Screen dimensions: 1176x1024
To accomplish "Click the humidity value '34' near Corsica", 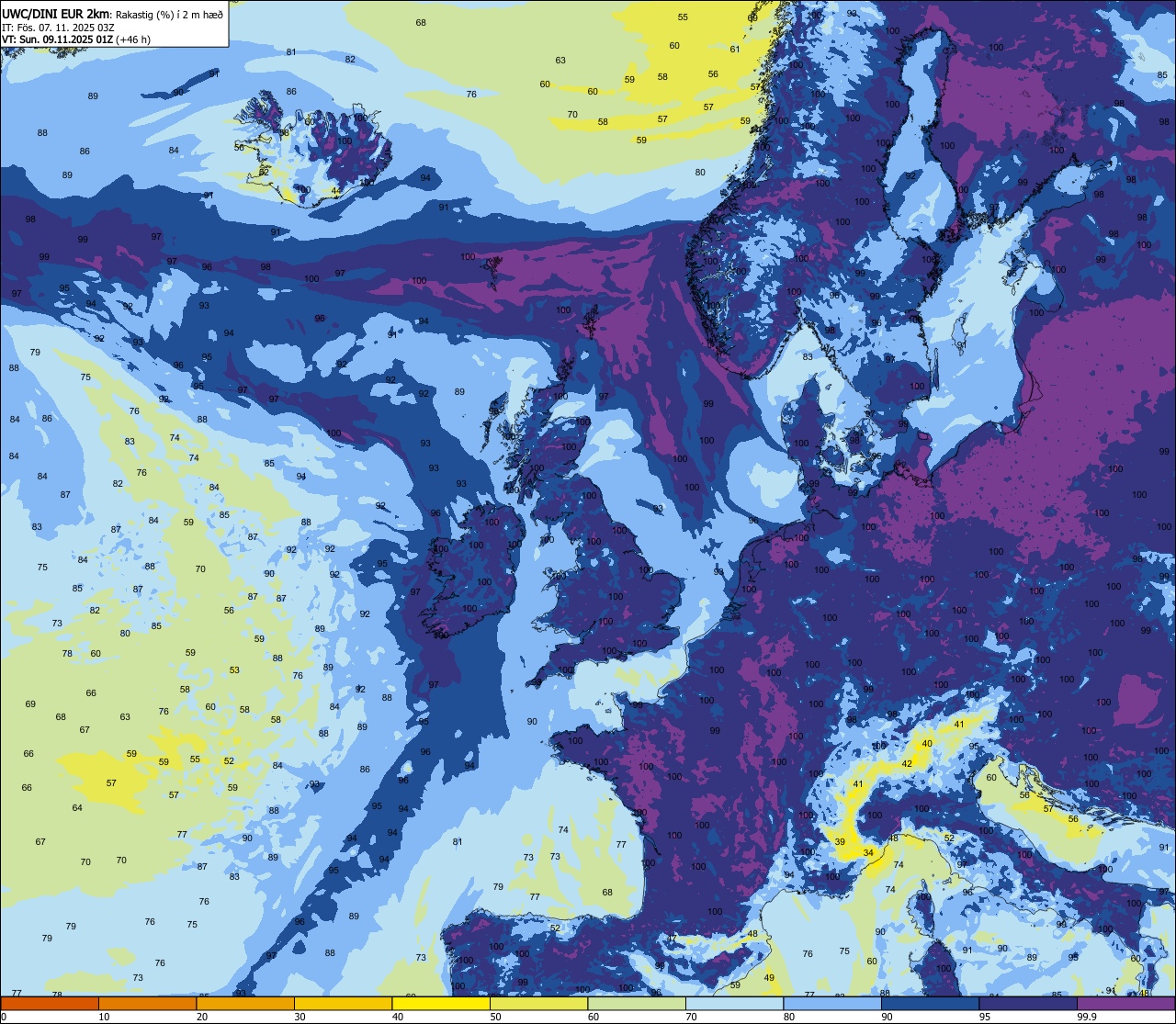I will (x=868, y=853).
